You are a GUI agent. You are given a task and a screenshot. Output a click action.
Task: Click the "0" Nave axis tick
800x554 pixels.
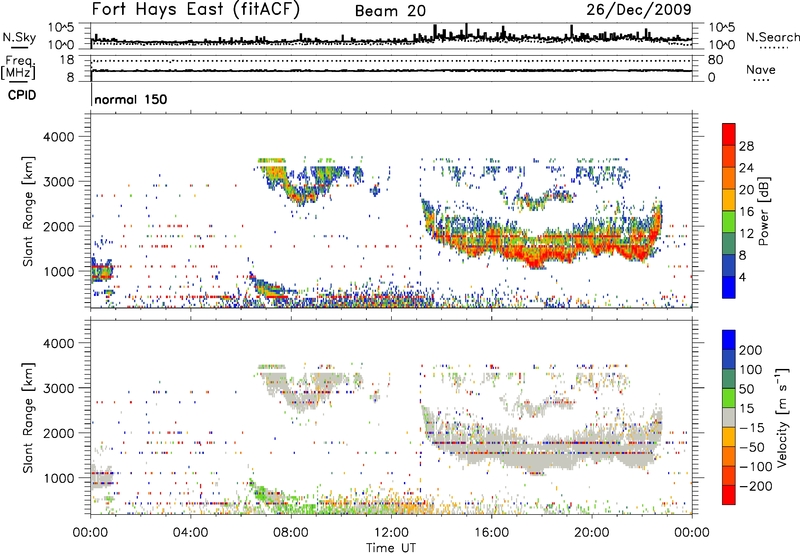click(712, 78)
